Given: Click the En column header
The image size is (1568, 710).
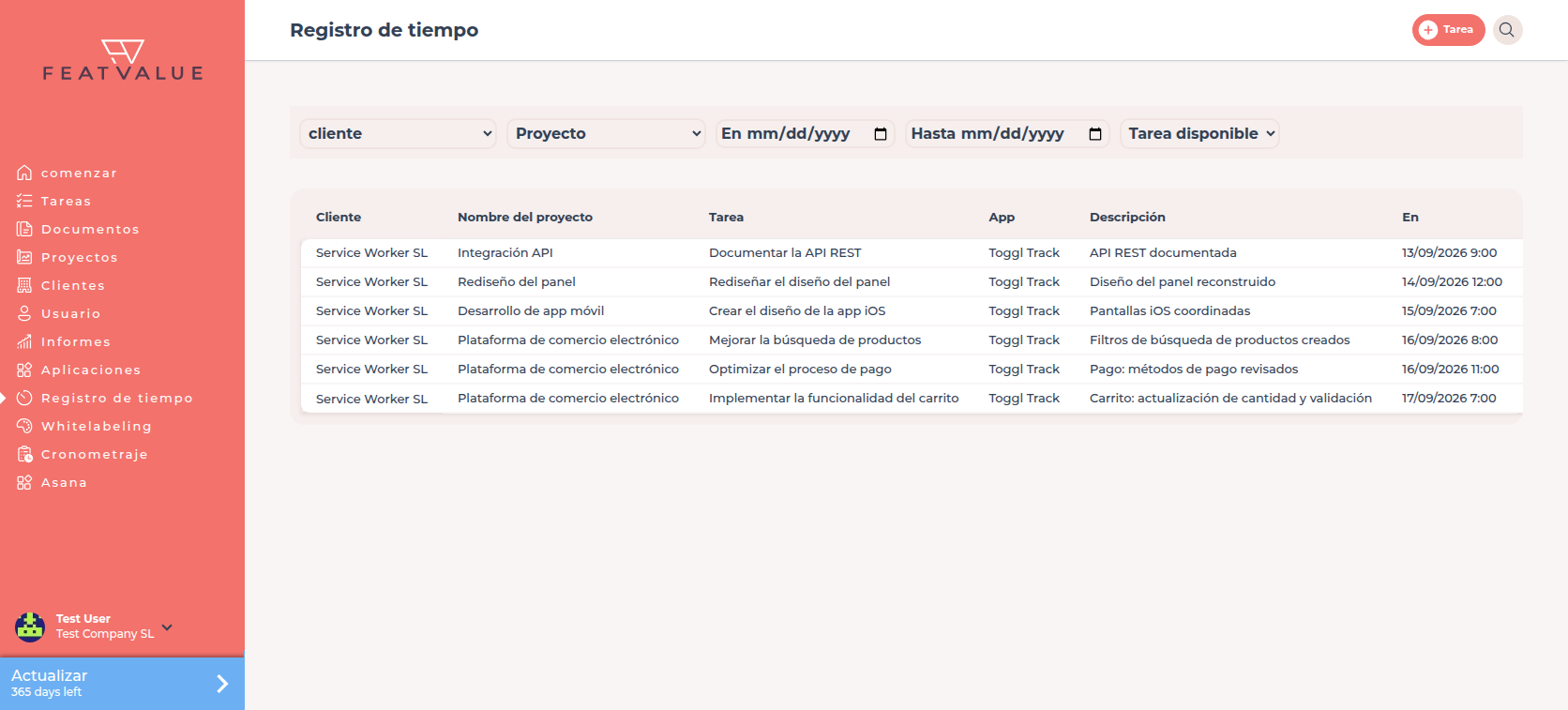Looking at the screenshot, I should pos(1410,217).
